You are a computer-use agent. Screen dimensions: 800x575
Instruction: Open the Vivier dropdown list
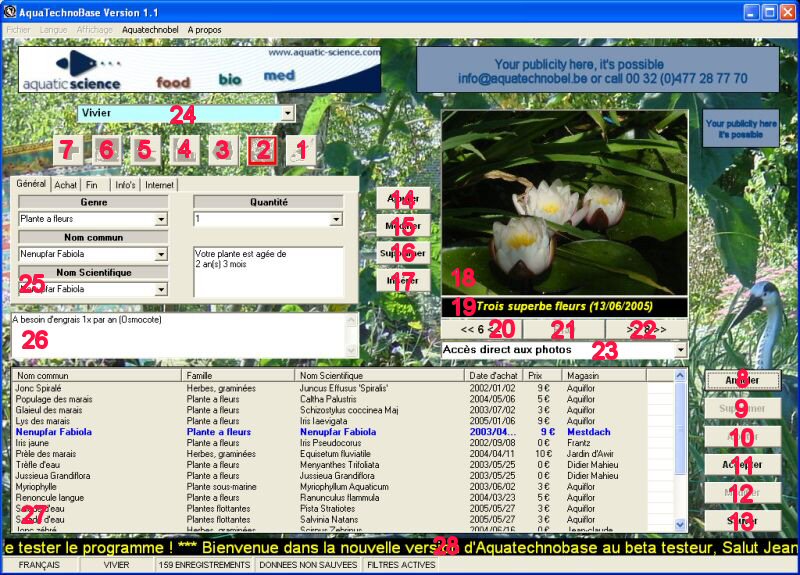(288, 114)
